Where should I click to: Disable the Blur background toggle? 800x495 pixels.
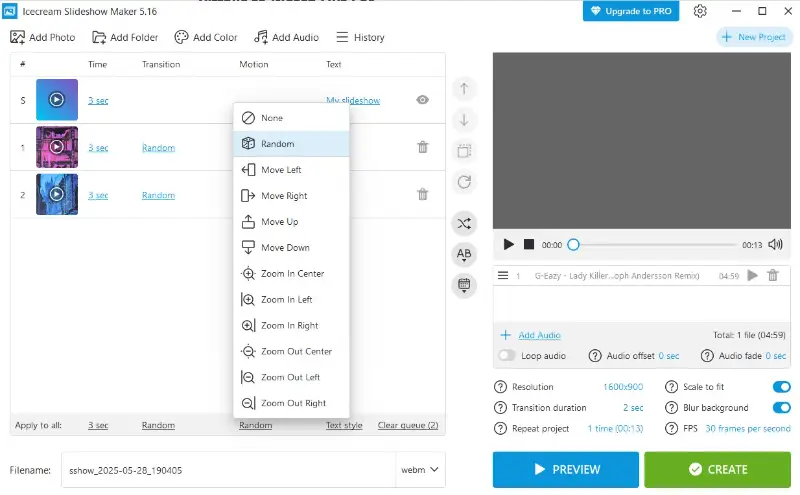[x=782, y=408]
